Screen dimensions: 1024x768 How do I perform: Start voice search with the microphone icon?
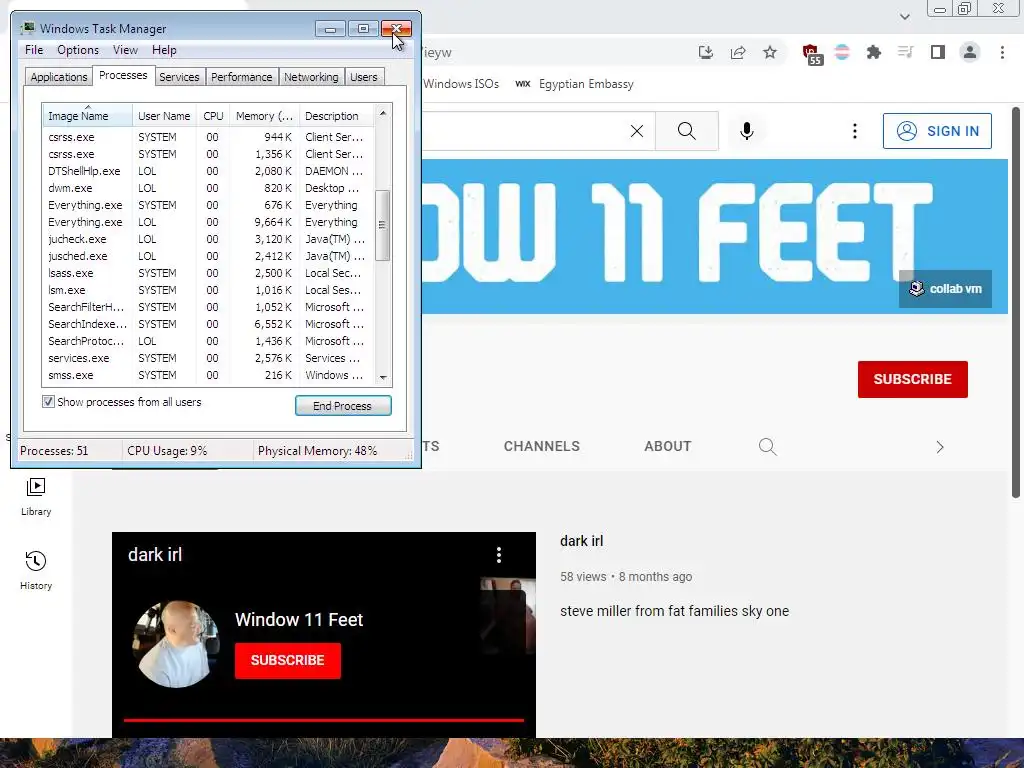(747, 131)
